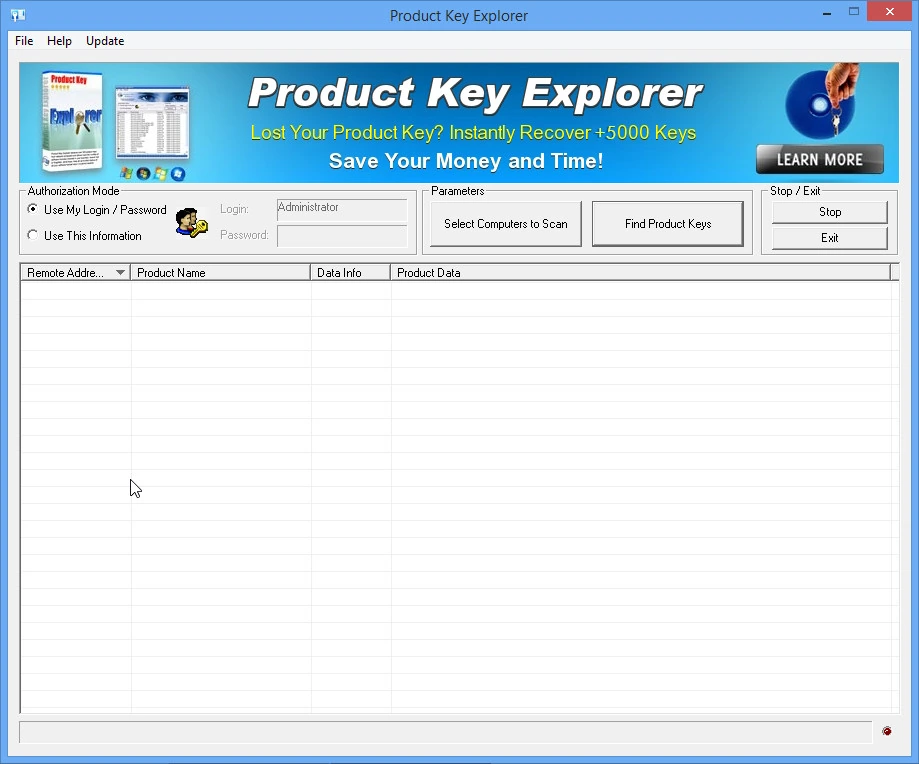Sort by Product Name column header
919x764 pixels.
(220, 272)
